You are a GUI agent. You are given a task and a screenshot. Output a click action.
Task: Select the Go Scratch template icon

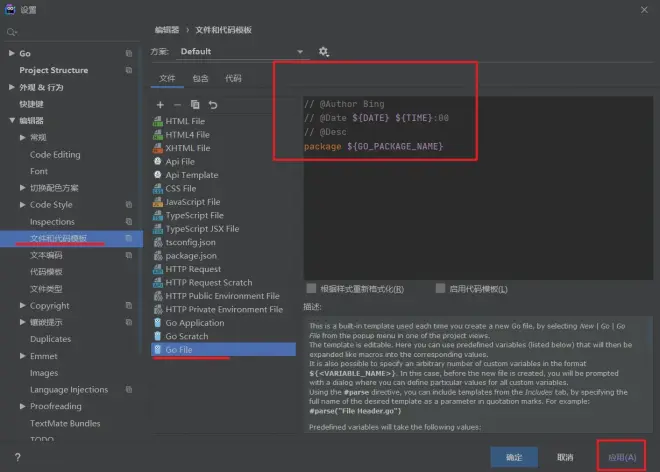[x=158, y=336]
